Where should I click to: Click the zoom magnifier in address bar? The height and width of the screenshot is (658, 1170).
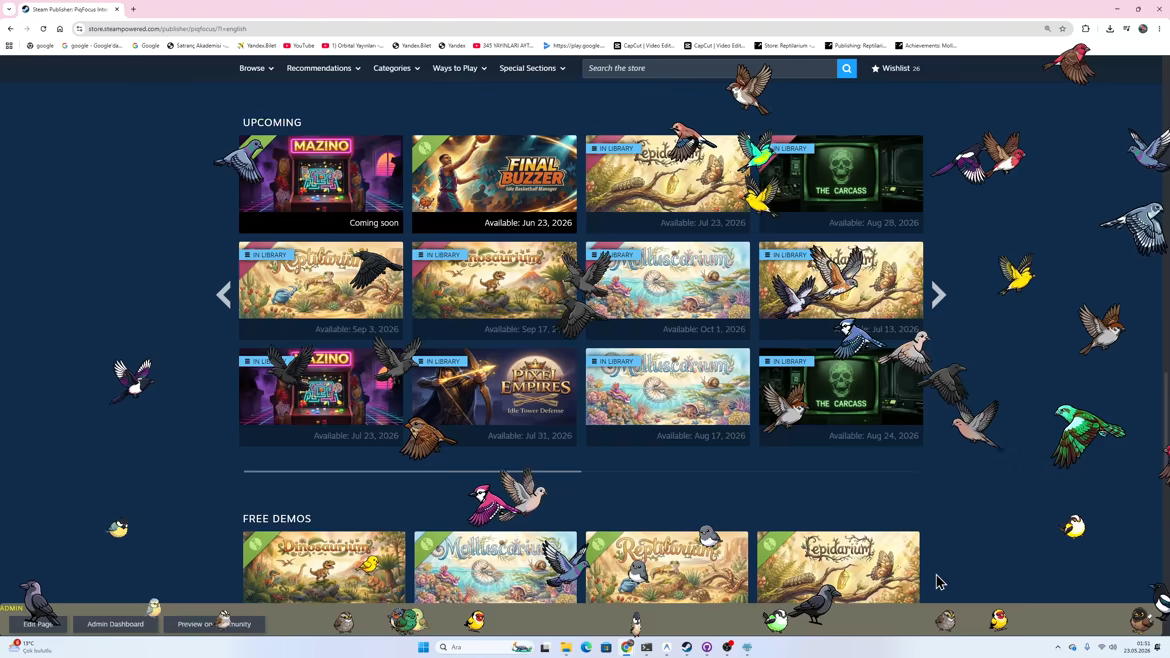click(1048, 28)
